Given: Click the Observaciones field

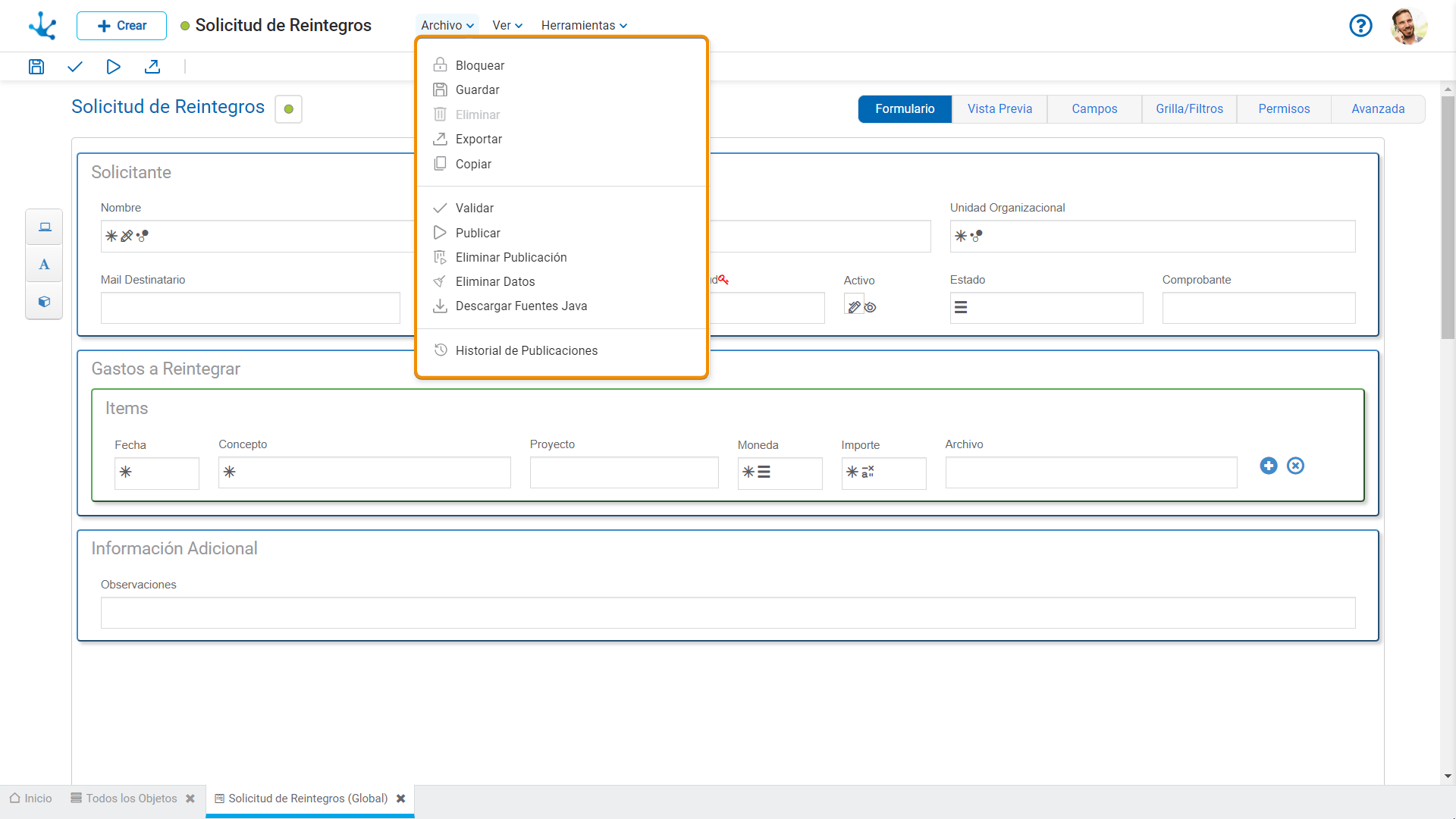Looking at the screenshot, I should pyautogui.click(x=728, y=613).
